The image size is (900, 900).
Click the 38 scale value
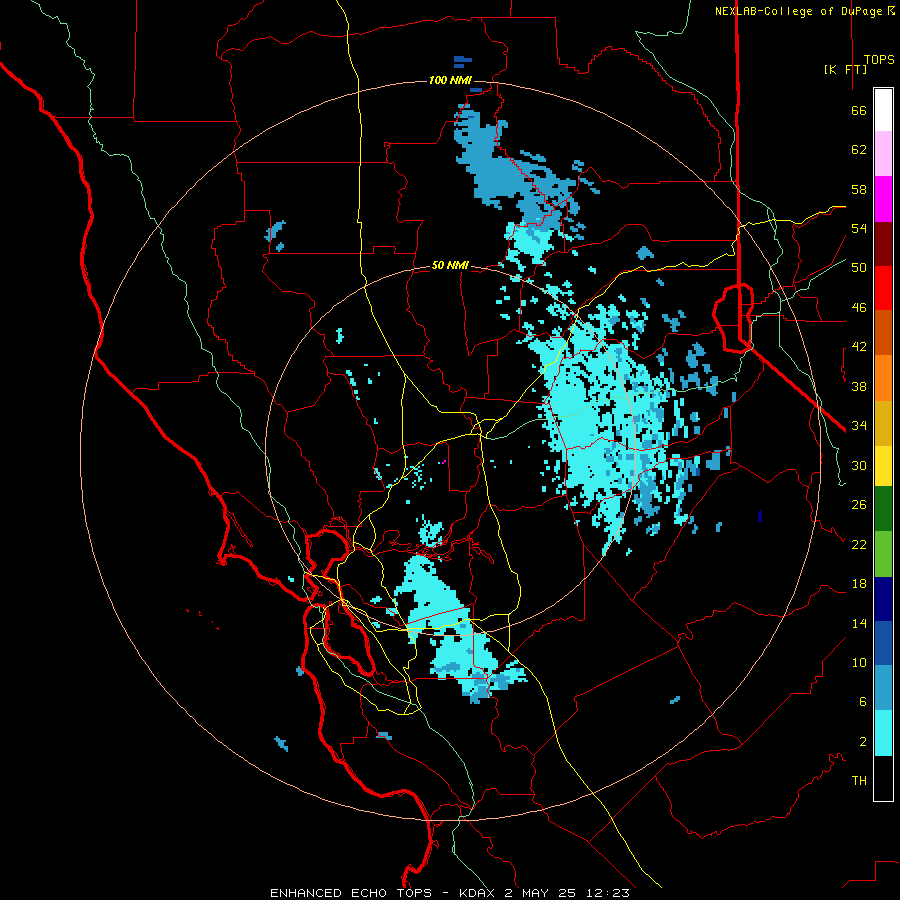pyautogui.click(x=859, y=386)
